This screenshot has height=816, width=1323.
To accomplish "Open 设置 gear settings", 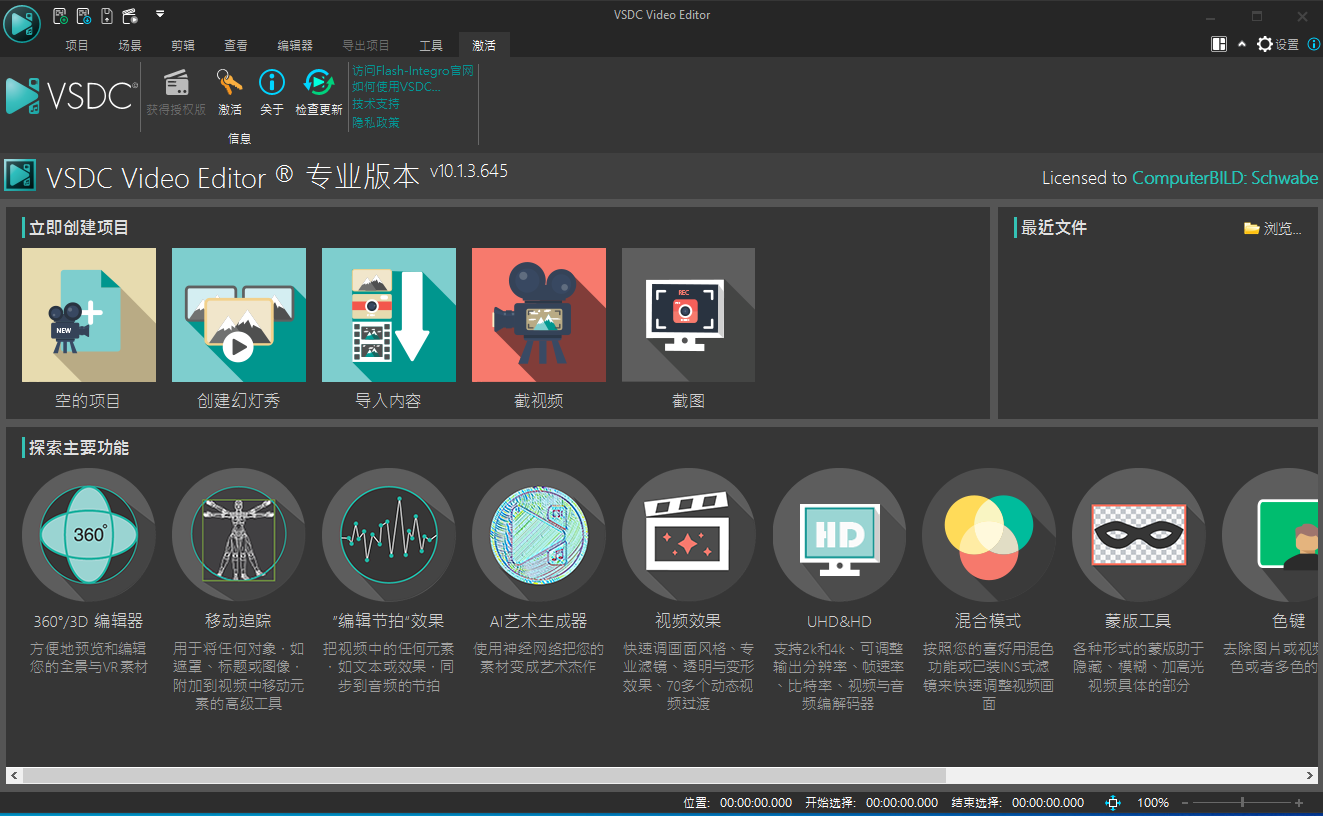I will (1278, 44).
